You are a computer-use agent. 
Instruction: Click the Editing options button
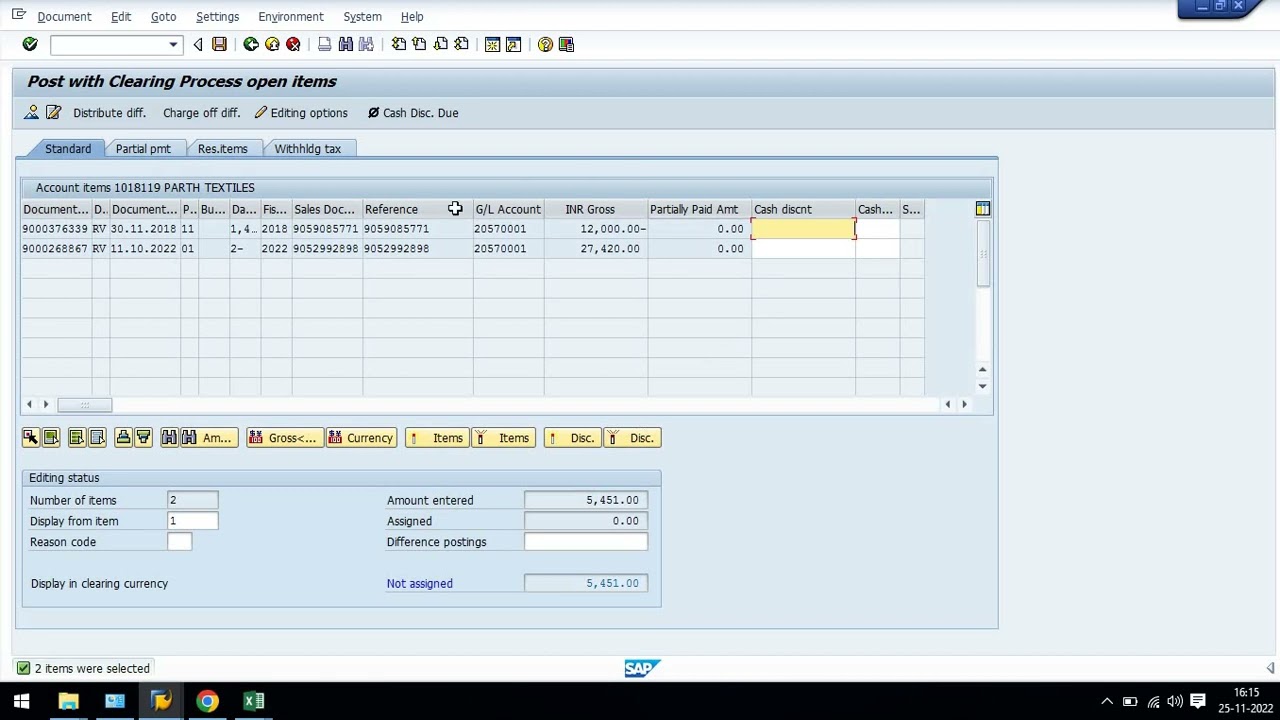tap(301, 113)
